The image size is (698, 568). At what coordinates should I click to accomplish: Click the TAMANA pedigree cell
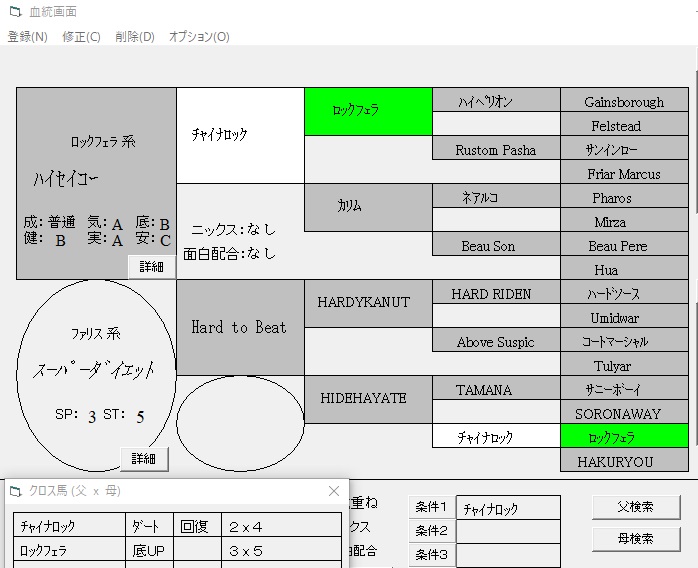pos(496,388)
